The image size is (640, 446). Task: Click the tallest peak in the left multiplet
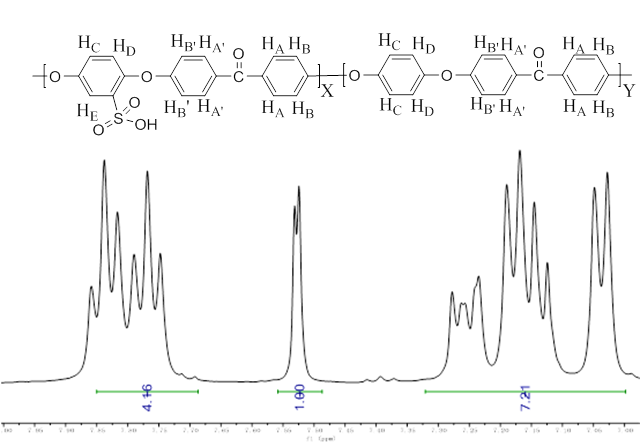(104, 163)
